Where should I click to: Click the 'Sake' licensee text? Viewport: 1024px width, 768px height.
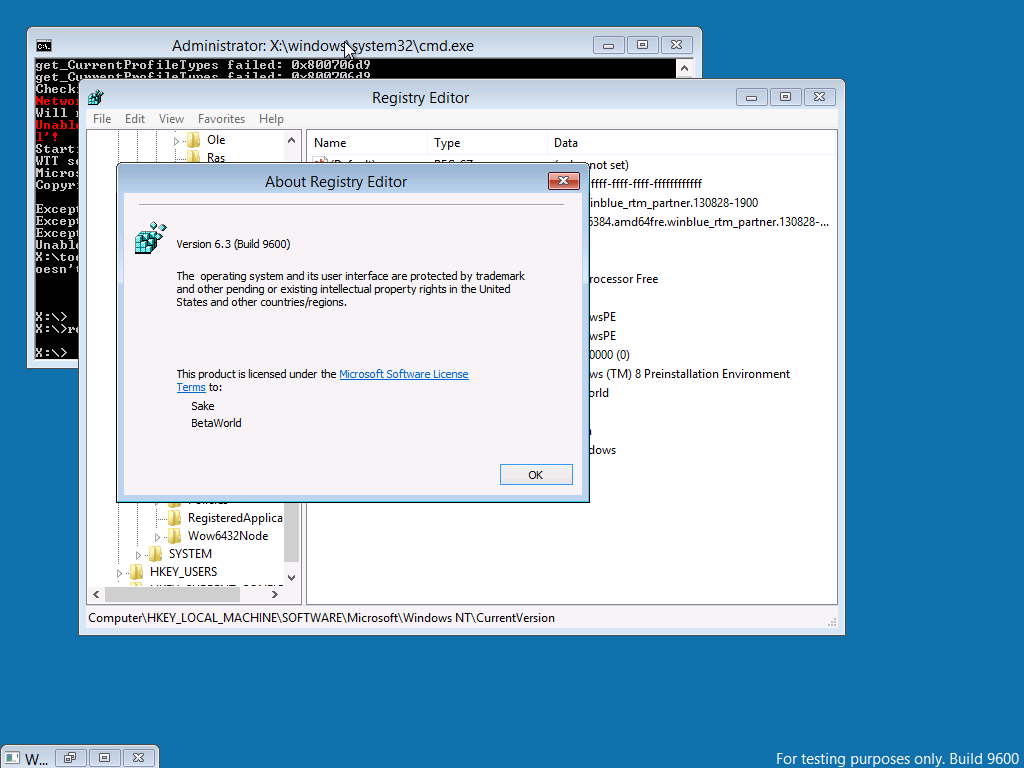coord(202,406)
